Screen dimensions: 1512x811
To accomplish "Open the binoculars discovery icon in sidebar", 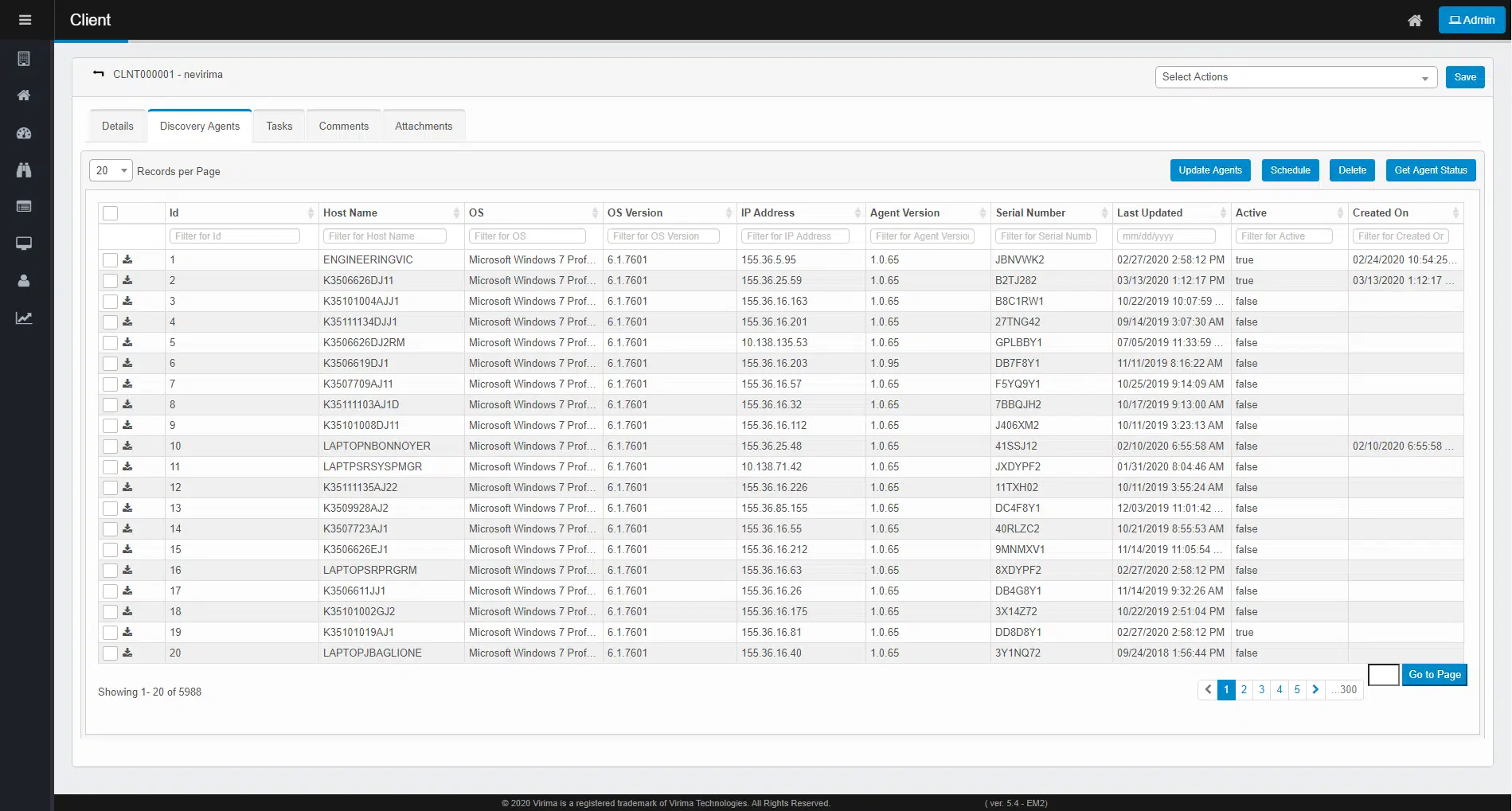I will pos(24,170).
